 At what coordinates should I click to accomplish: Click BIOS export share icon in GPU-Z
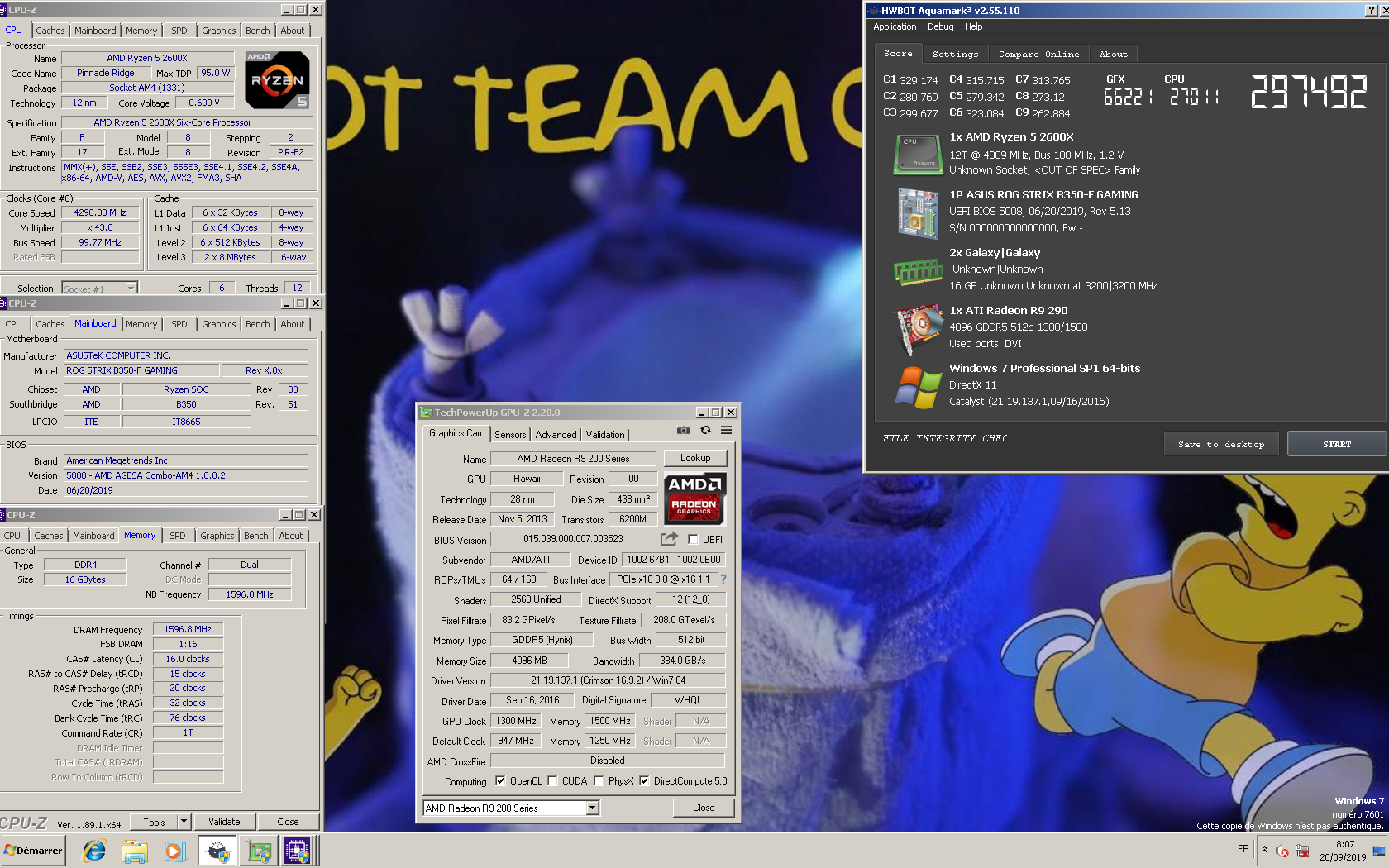coord(669,539)
